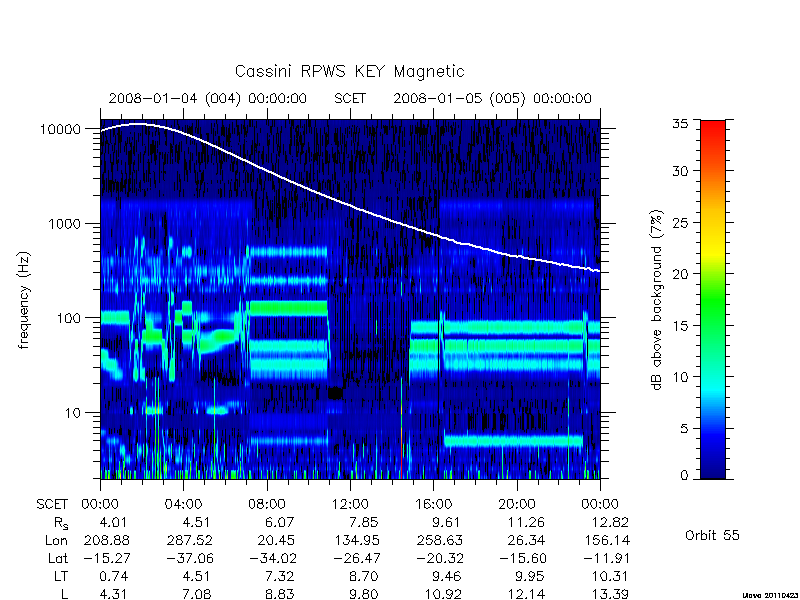Click the 'SCET' label above the plot

click(350, 98)
